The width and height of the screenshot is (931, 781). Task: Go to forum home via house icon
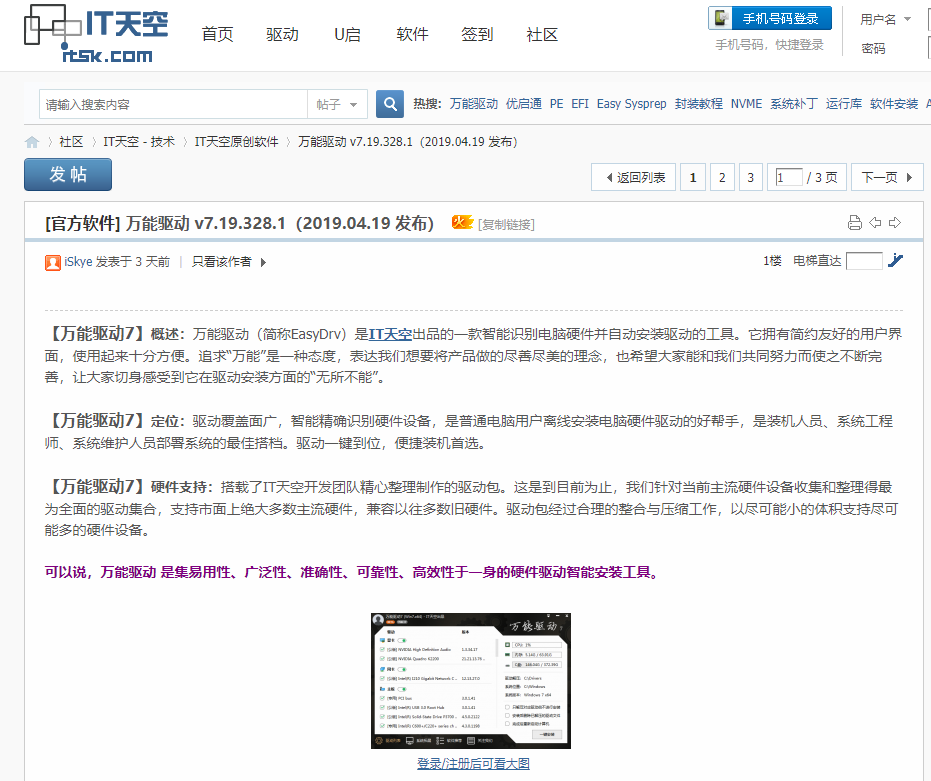click(x=32, y=142)
